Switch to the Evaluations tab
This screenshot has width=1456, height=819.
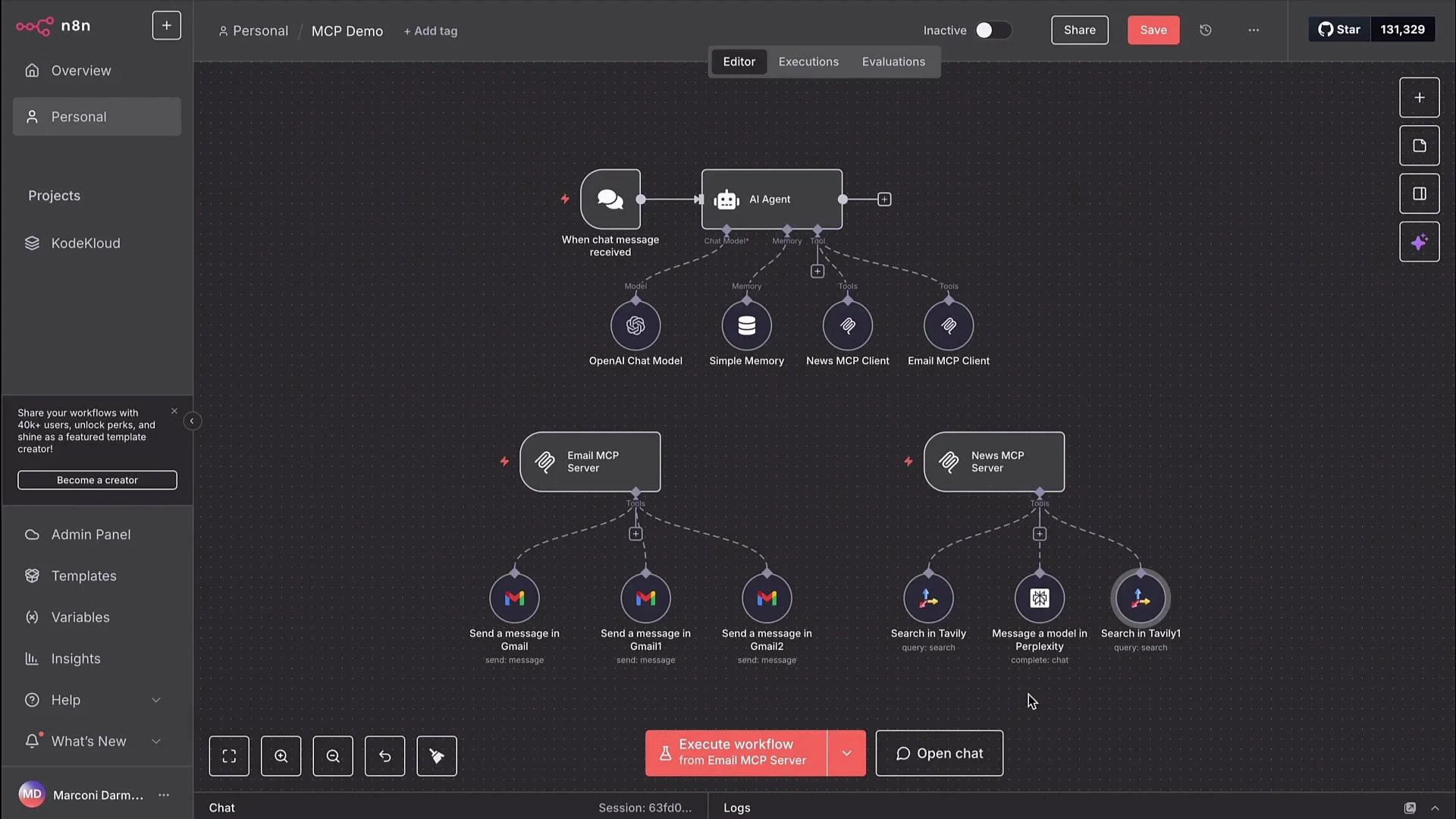pyautogui.click(x=893, y=61)
